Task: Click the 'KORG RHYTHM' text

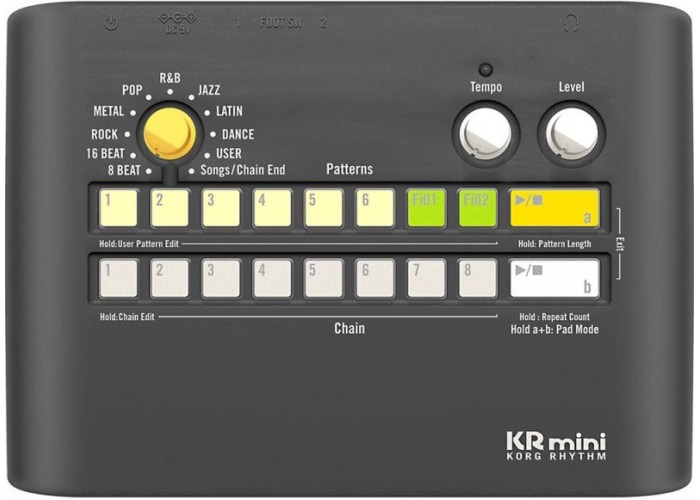Action: point(557,457)
